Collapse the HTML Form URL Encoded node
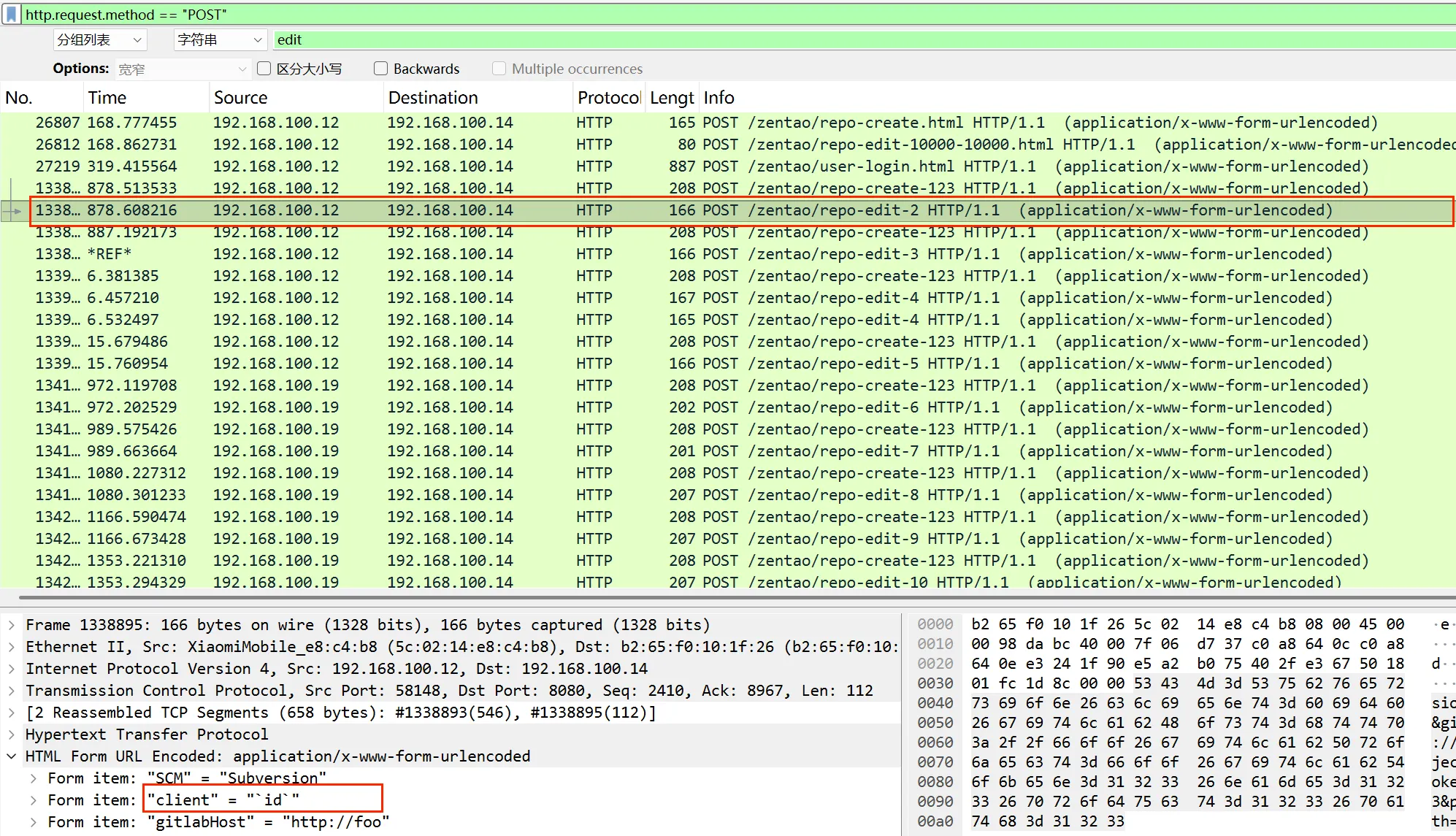The height and width of the screenshot is (836, 1456). [x=12, y=756]
